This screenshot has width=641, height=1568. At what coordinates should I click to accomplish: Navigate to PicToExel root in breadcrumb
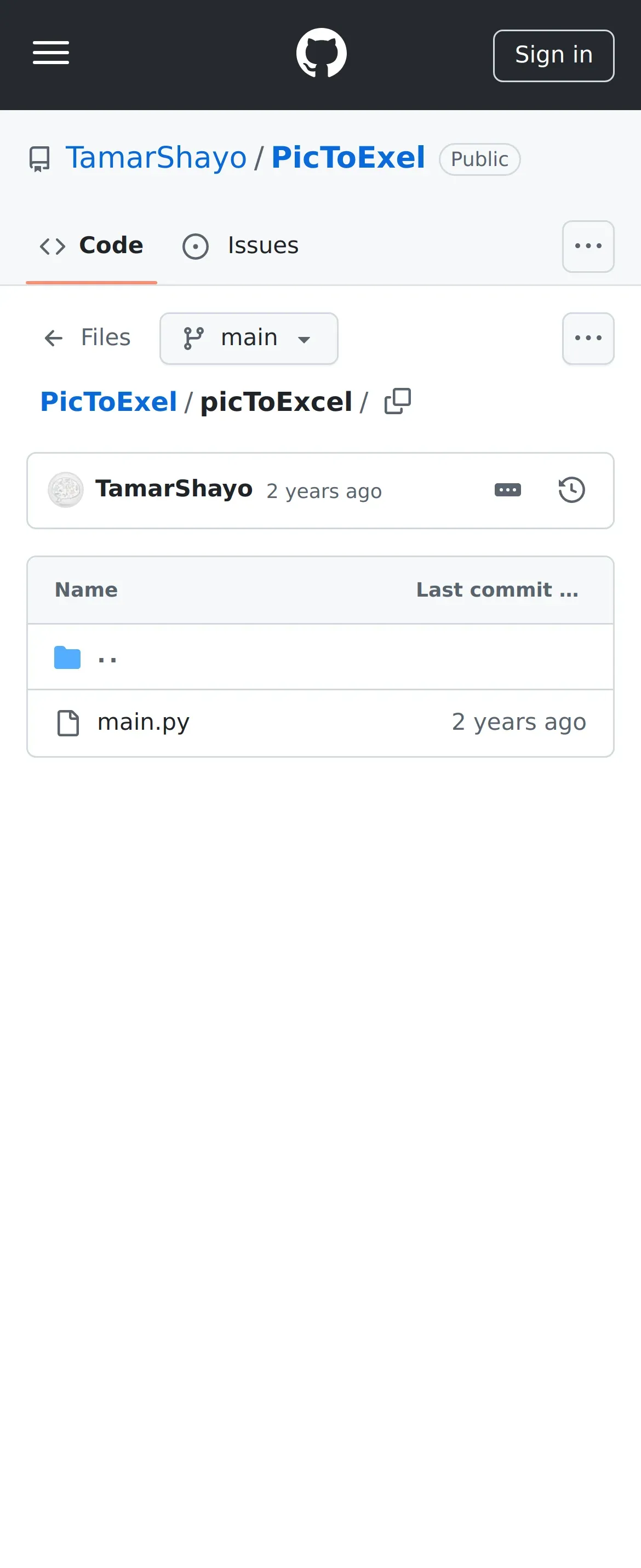(108, 402)
